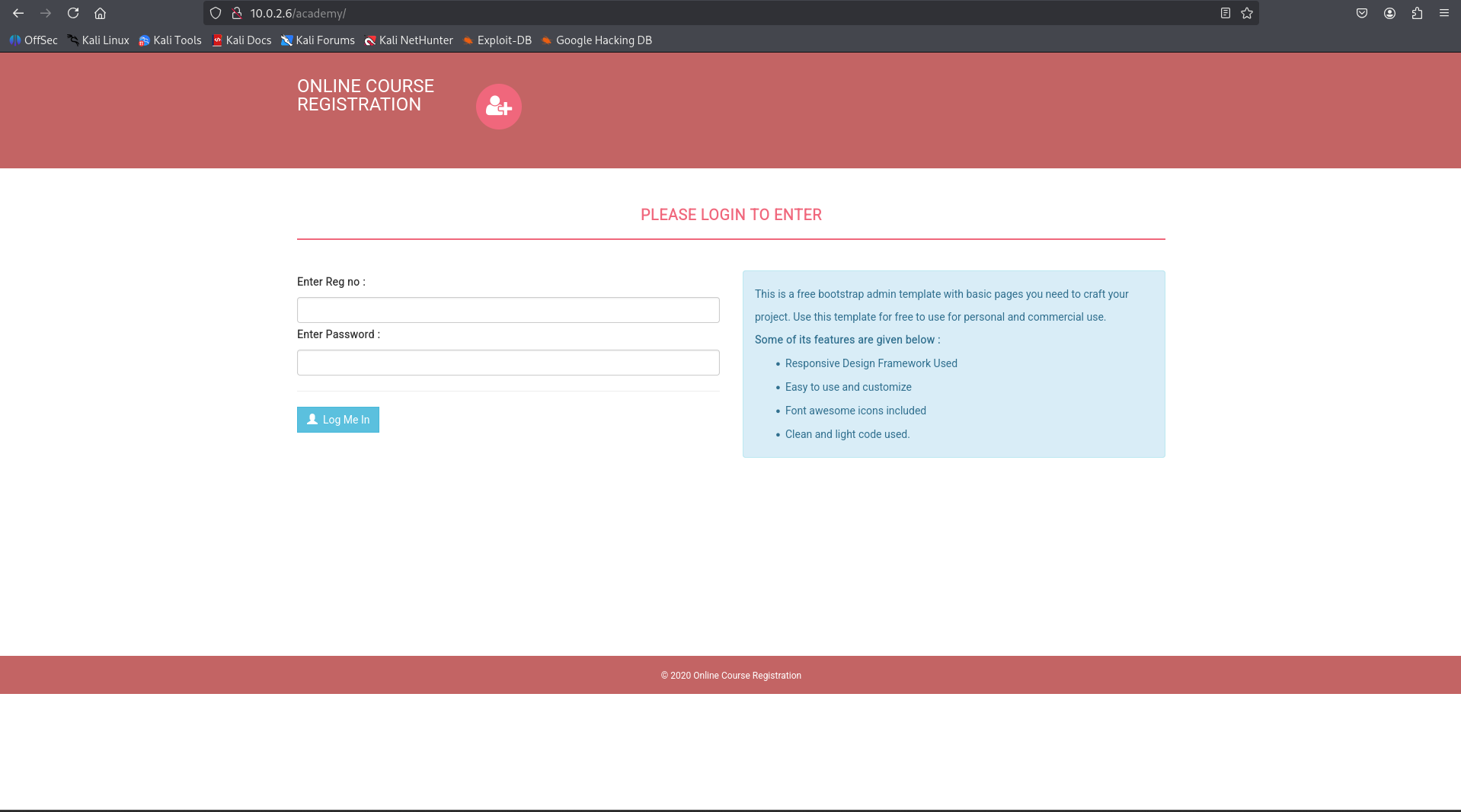
Task: Click 'Font awesome icons included' bullet
Action: click(855, 411)
